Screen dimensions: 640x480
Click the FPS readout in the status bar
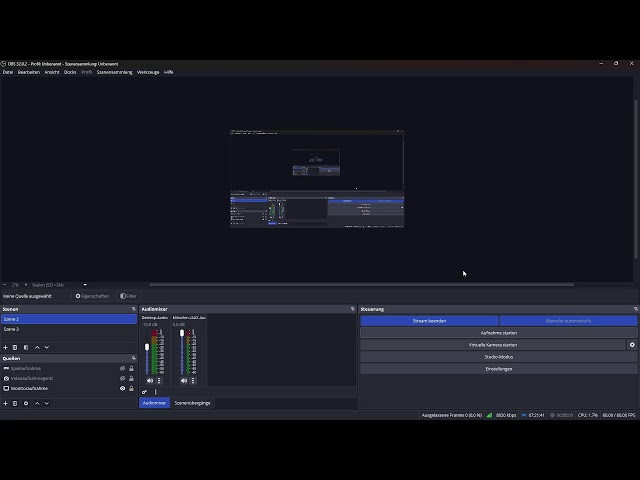pyautogui.click(x=619, y=415)
